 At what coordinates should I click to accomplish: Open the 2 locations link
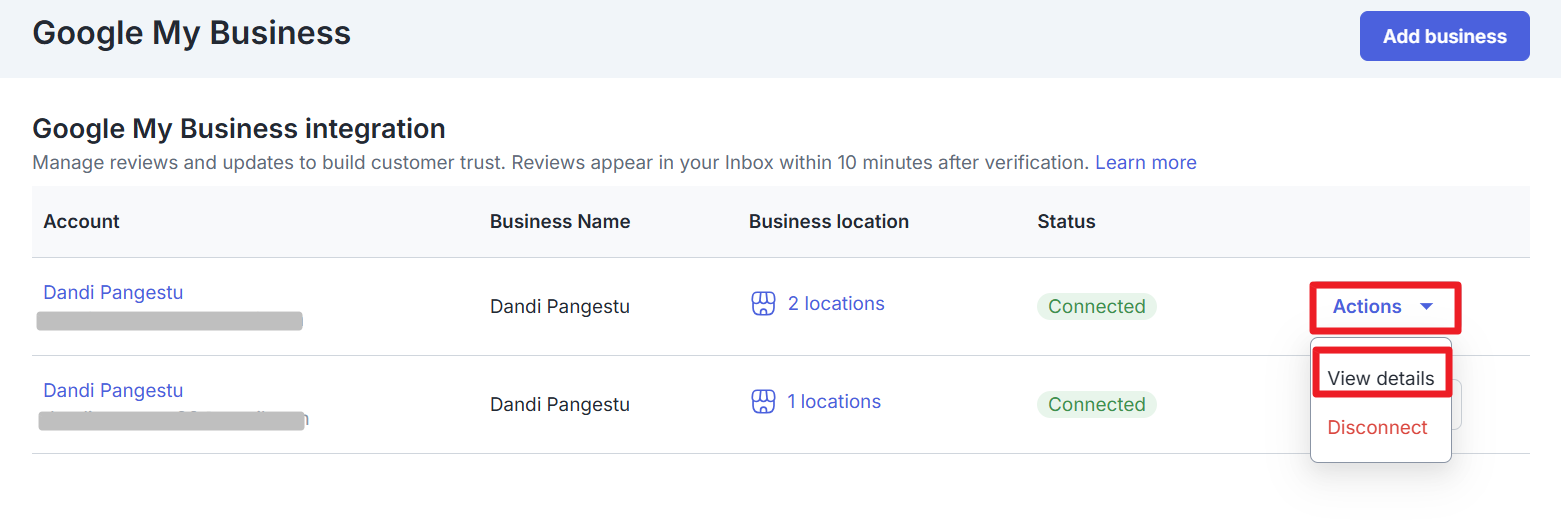pos(836,303)
